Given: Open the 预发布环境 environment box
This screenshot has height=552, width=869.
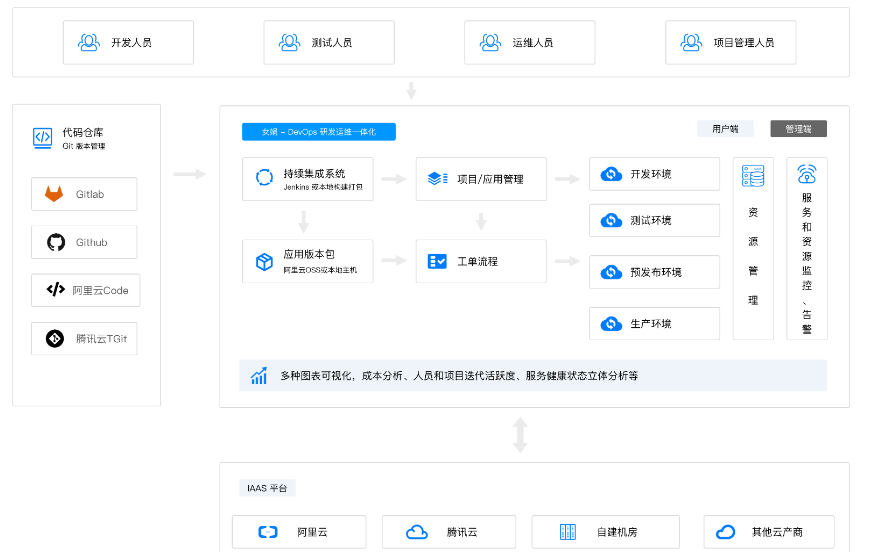Looking at the screenshot, I should click(x=654, y=272).
